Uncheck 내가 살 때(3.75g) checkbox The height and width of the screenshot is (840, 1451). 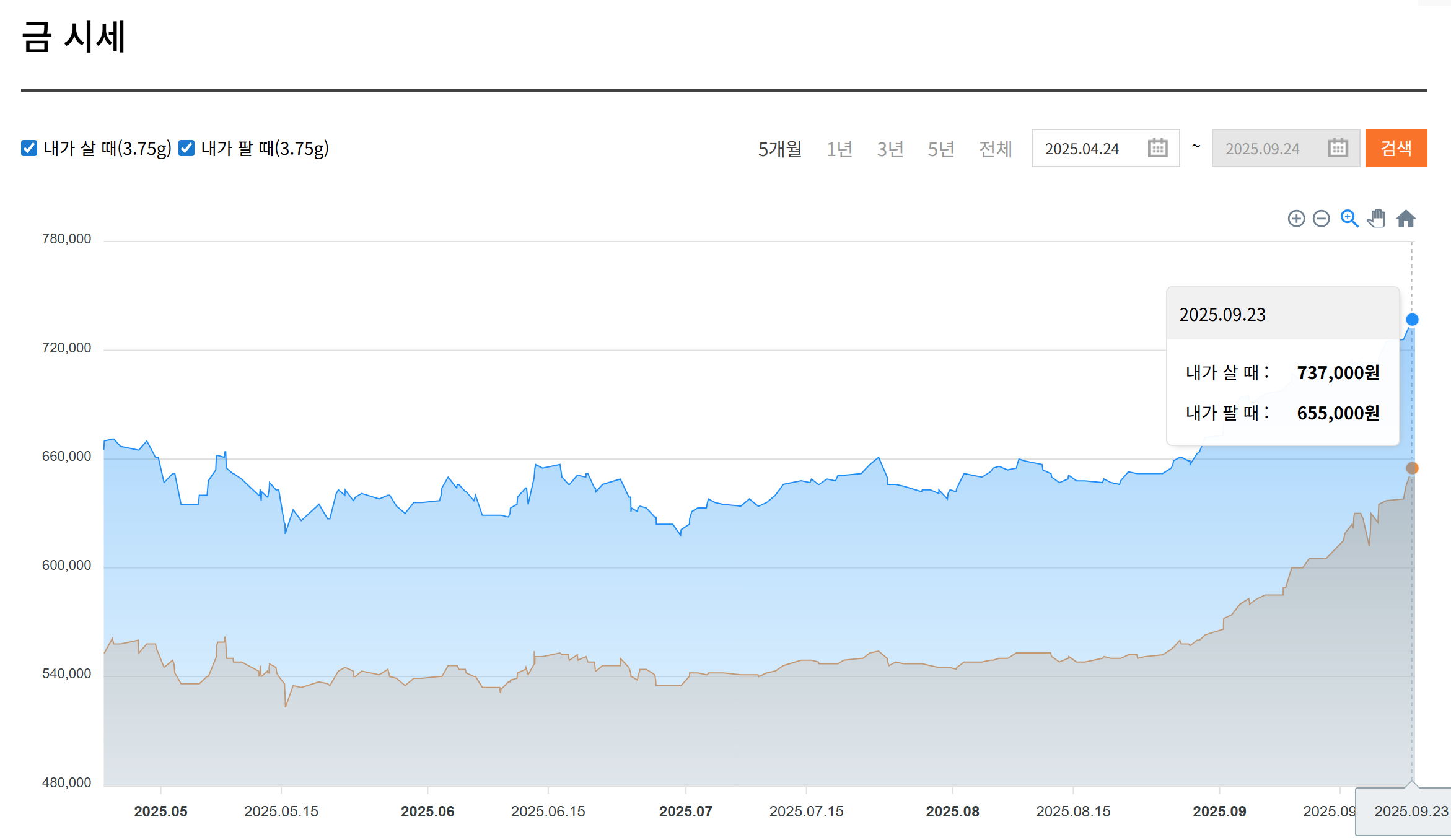tap(29, 148)
